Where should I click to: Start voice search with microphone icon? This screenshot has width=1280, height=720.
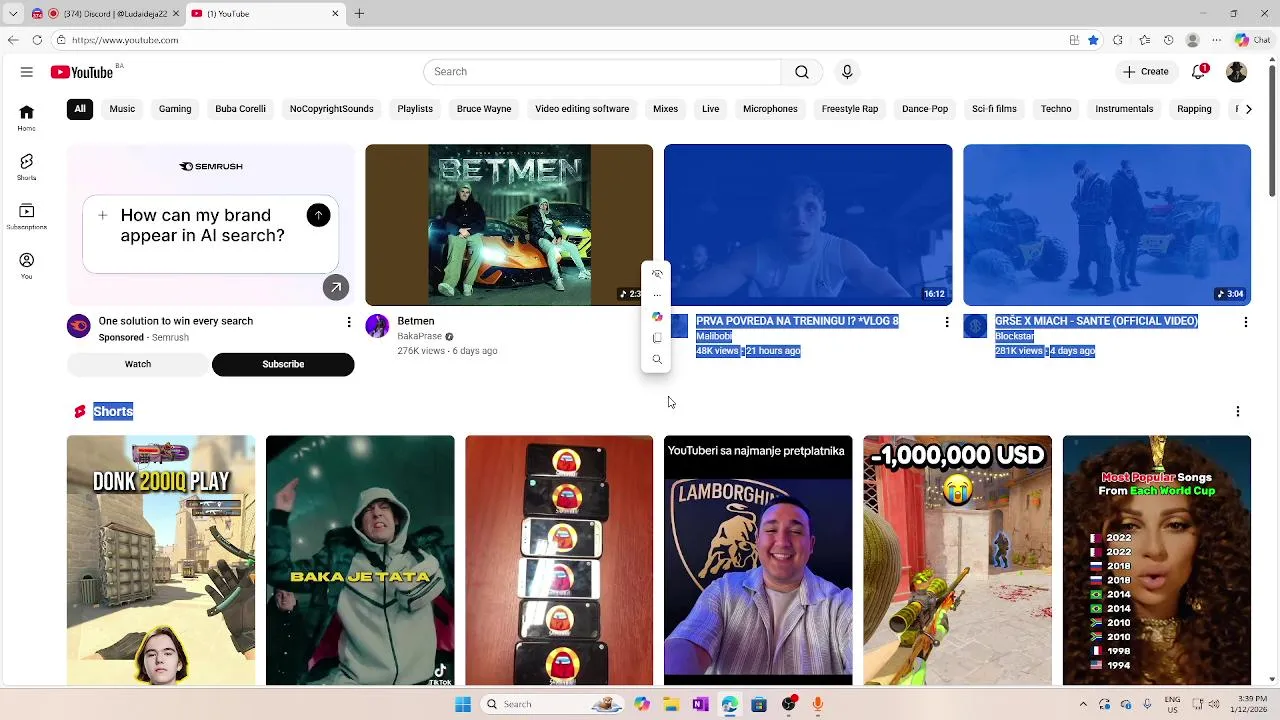(x=847, y=72)
